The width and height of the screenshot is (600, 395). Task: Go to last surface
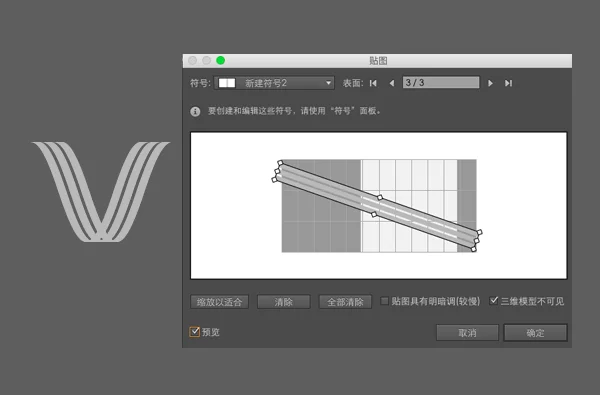(508, 83)
